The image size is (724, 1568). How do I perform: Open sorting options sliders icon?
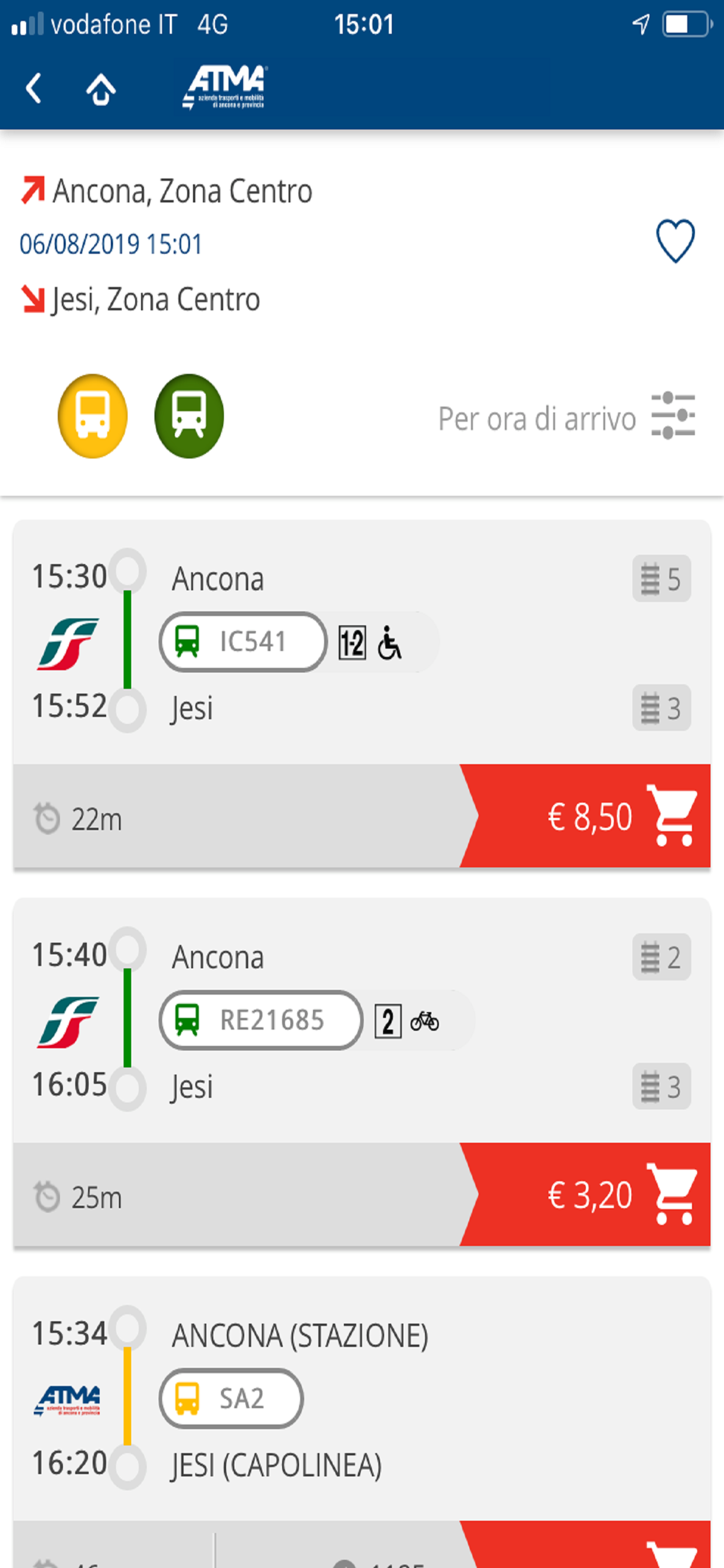click(673, 416)
